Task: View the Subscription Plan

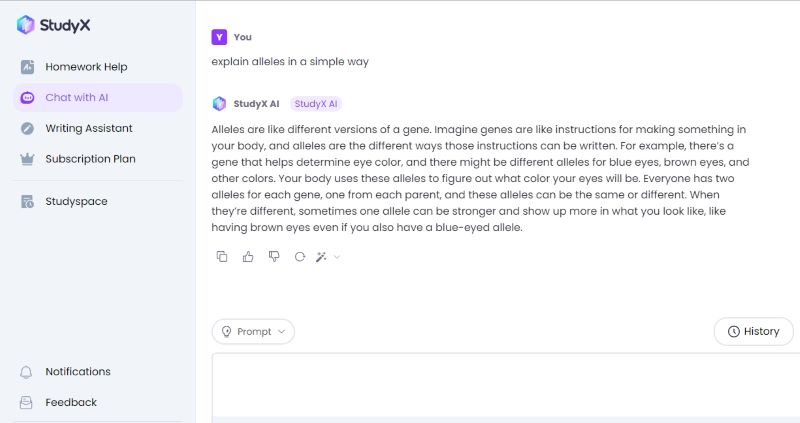Action: [90, 159]
